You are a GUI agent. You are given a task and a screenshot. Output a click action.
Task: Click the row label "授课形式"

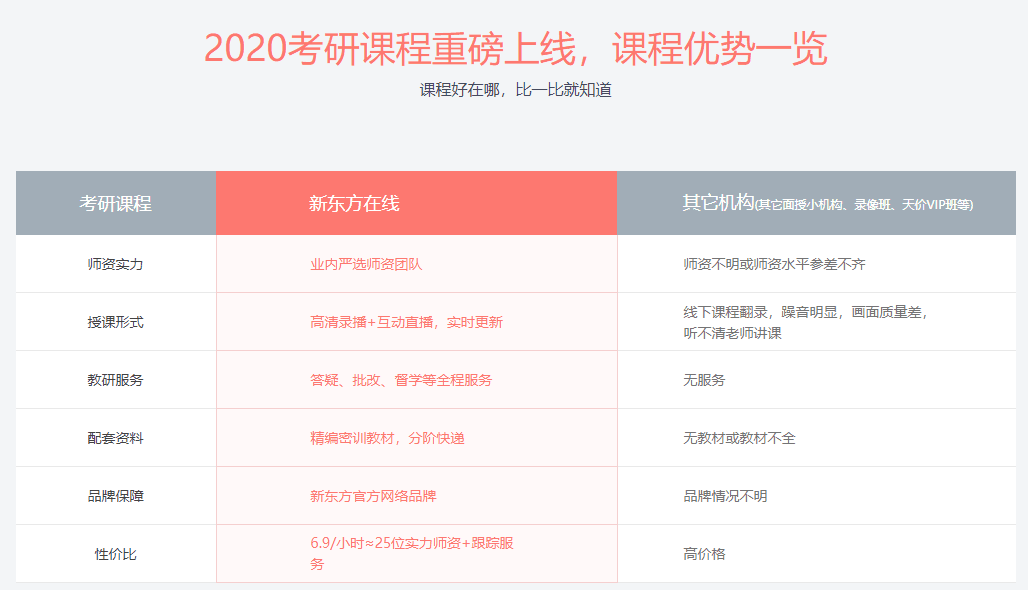point(115,322)
